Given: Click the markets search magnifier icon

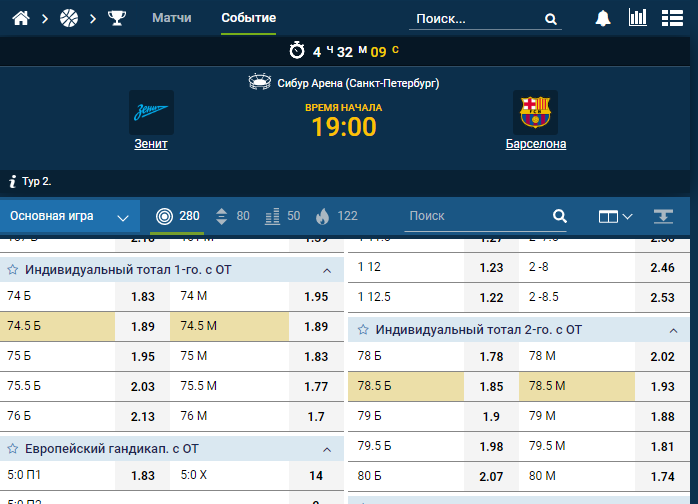Looking at the screenshot, I should tap(560, 216).
